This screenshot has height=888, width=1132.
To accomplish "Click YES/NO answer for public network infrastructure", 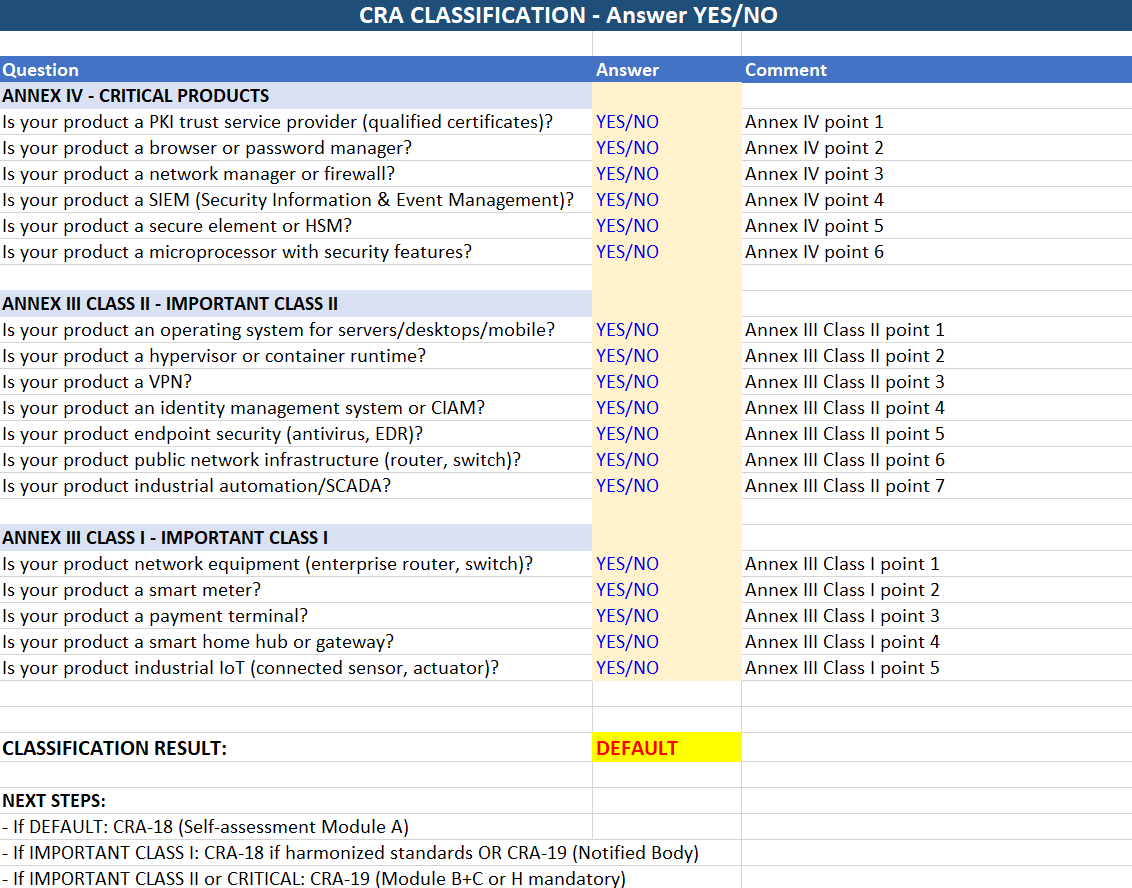I will click(627, 460).
